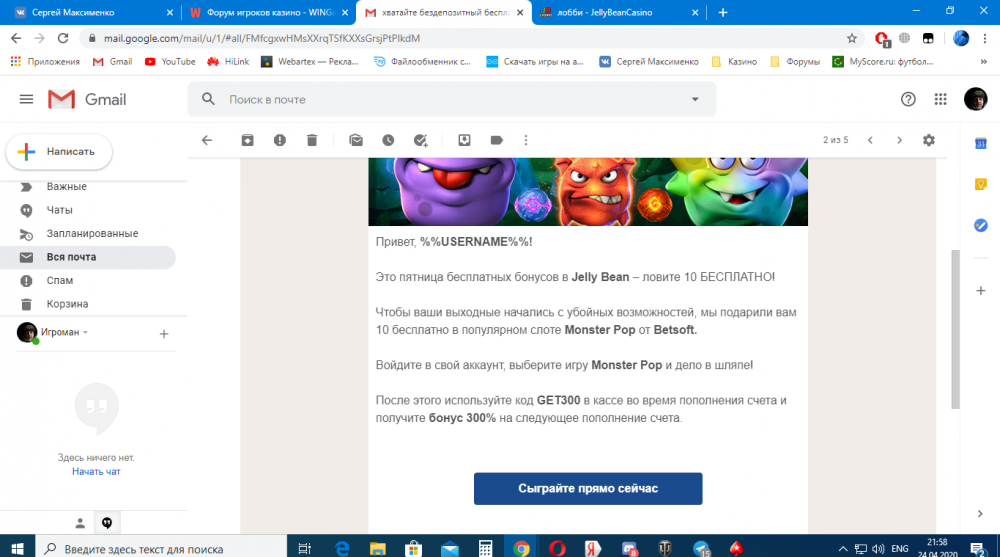Open the Казино bookmarks folder
This screenshot has height=557, width=1000.
click(734, 62)
